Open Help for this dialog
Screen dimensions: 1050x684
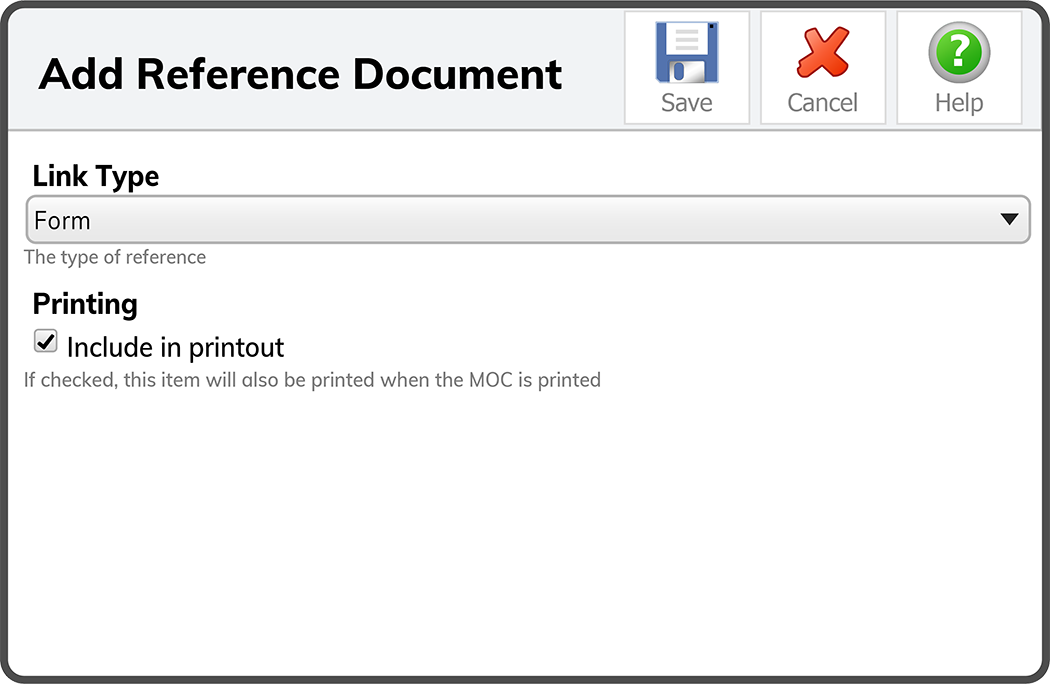coord(958,68)
